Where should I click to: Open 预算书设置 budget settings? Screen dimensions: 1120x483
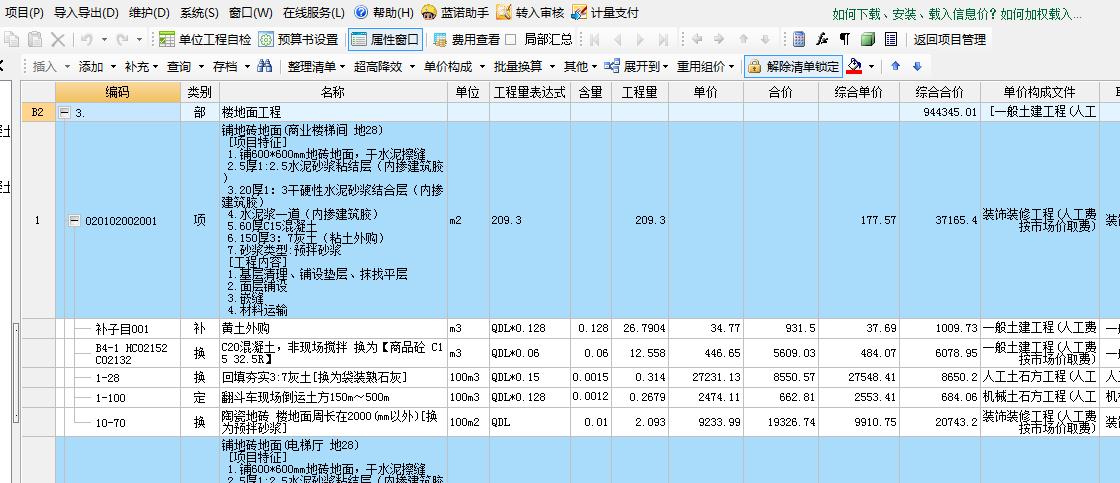(x=298, y=39)
